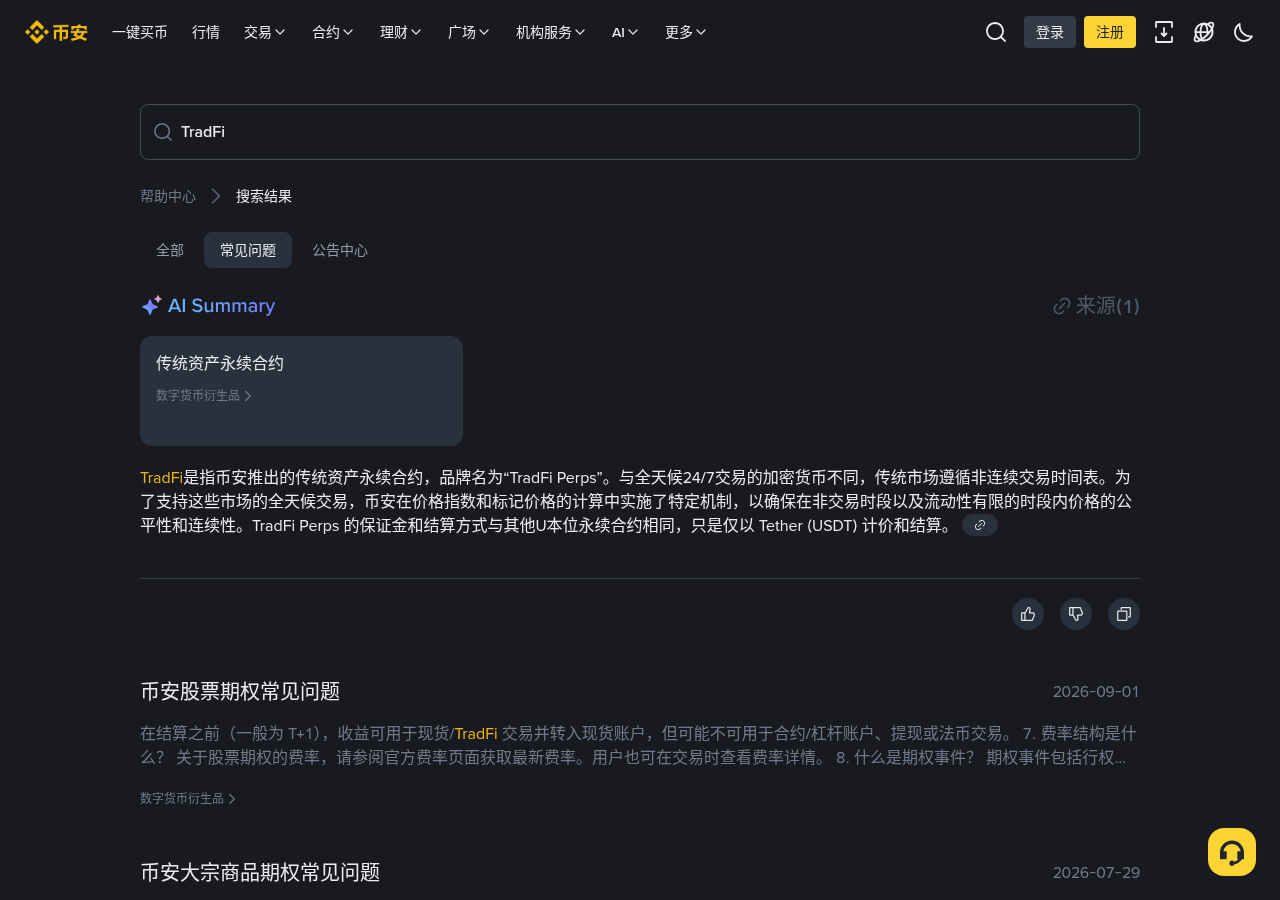Expand the 理财 dropdown menu
Viewport: 1280px width, 900px height.
tap(401, 32)
